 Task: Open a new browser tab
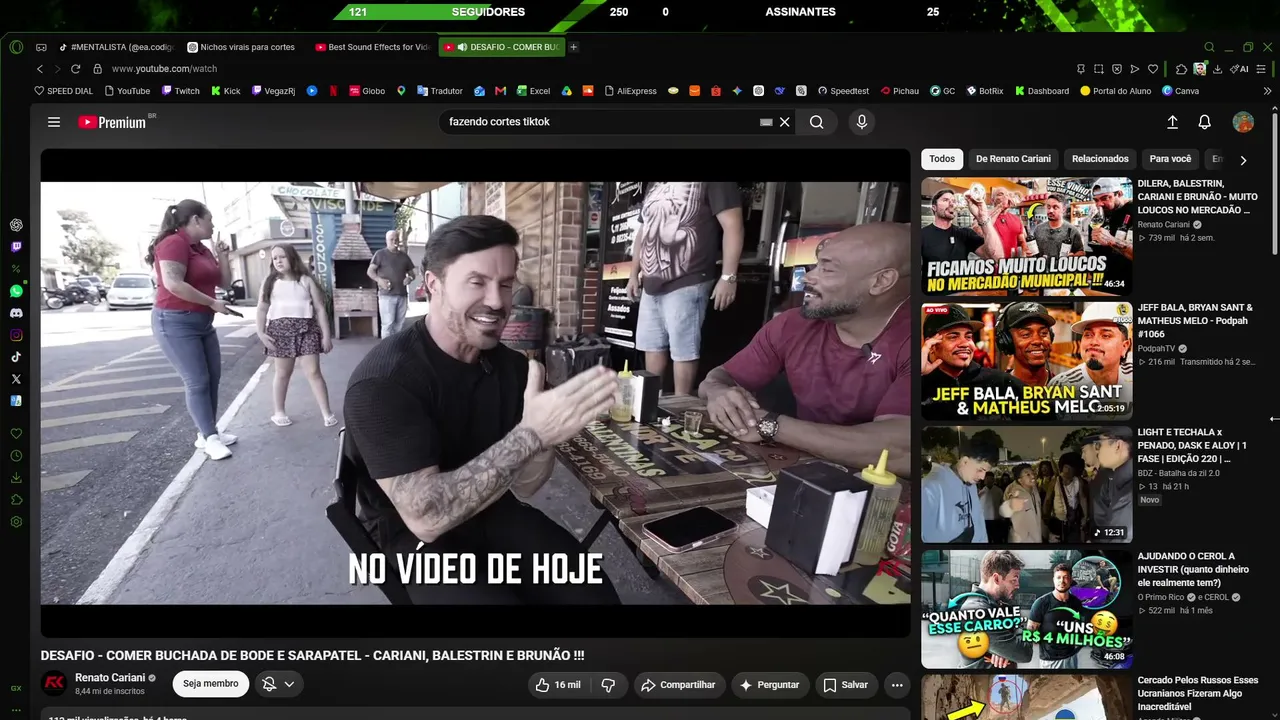coord(574,47)
